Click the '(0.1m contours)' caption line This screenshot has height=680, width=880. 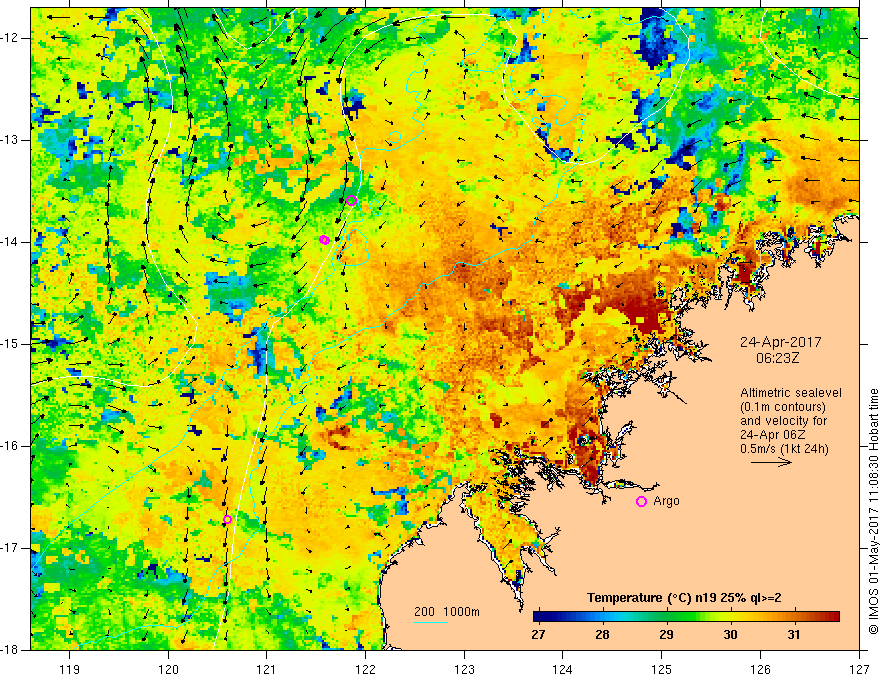[783, 407]
